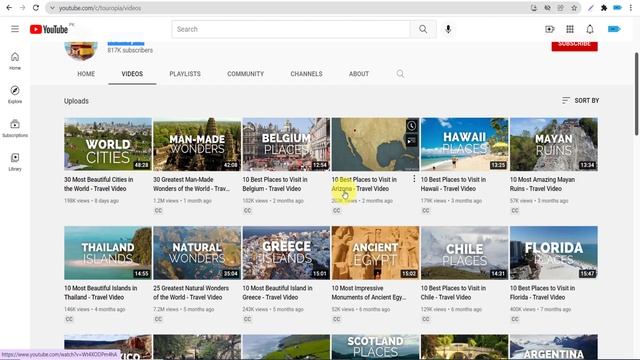Play the Mayan Ruins thumbnail

pos(554,144)
